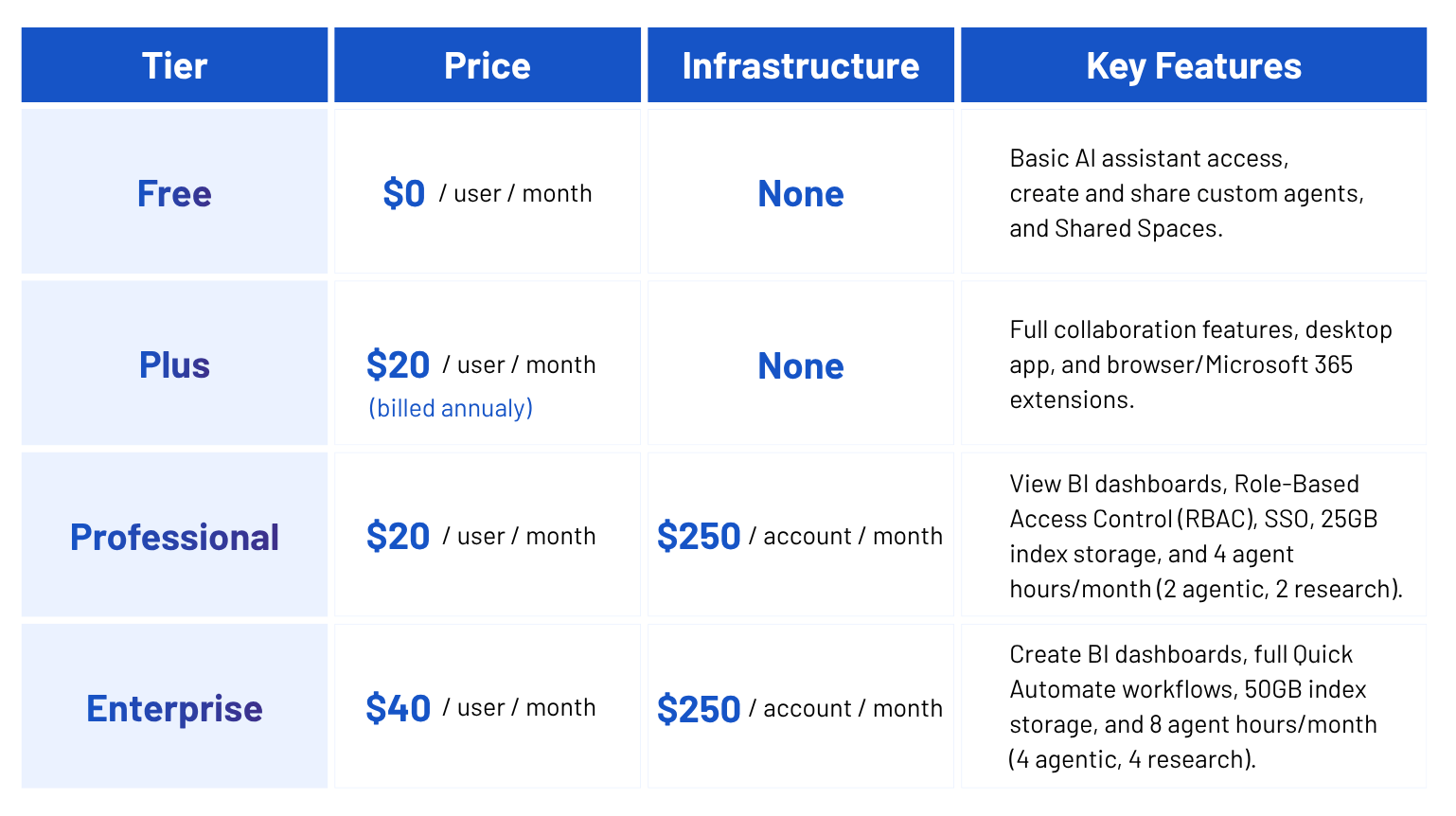Select the Enterprise tier cell
The width and height of the screenshot is (1456, 816).
[174, 706]
